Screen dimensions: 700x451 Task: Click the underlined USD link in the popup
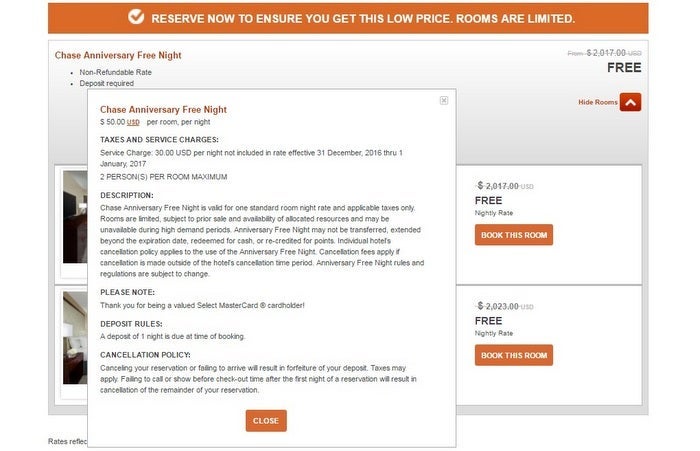[x=133, y=121]
